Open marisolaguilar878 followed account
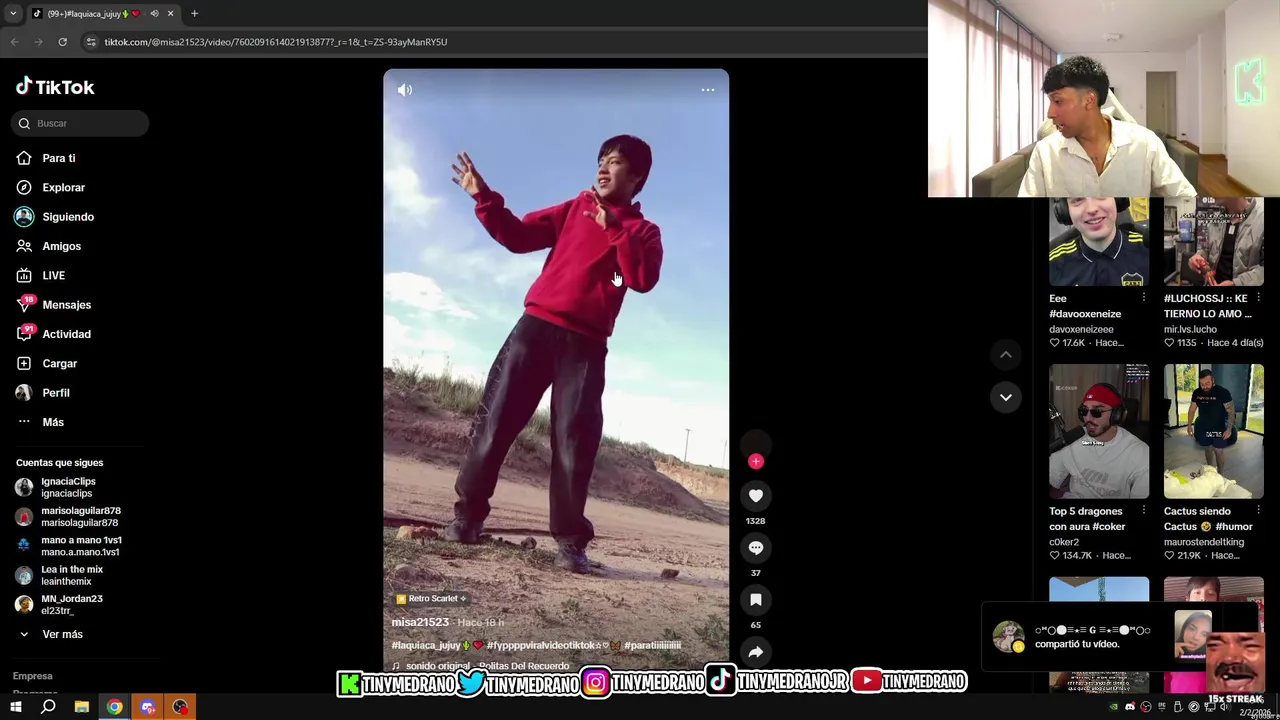Image resolution: width=1280 pixels, height=720 pixels. 68,516
